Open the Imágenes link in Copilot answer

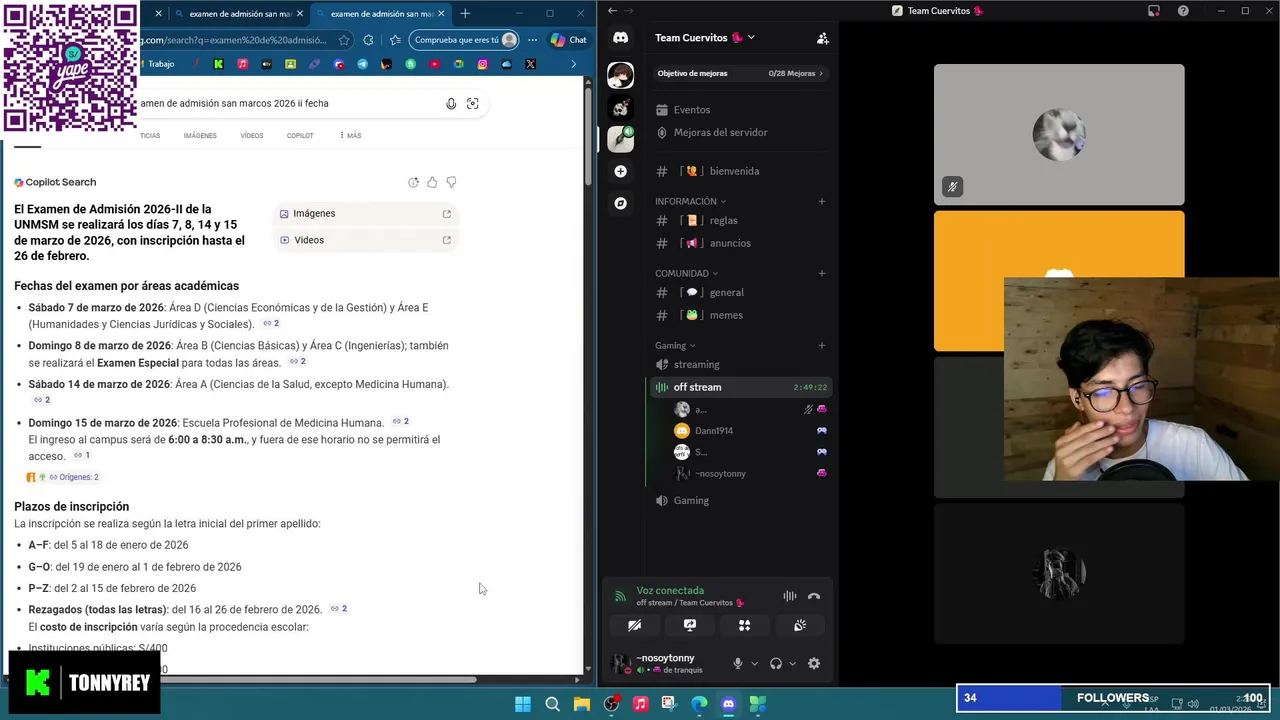365,214
